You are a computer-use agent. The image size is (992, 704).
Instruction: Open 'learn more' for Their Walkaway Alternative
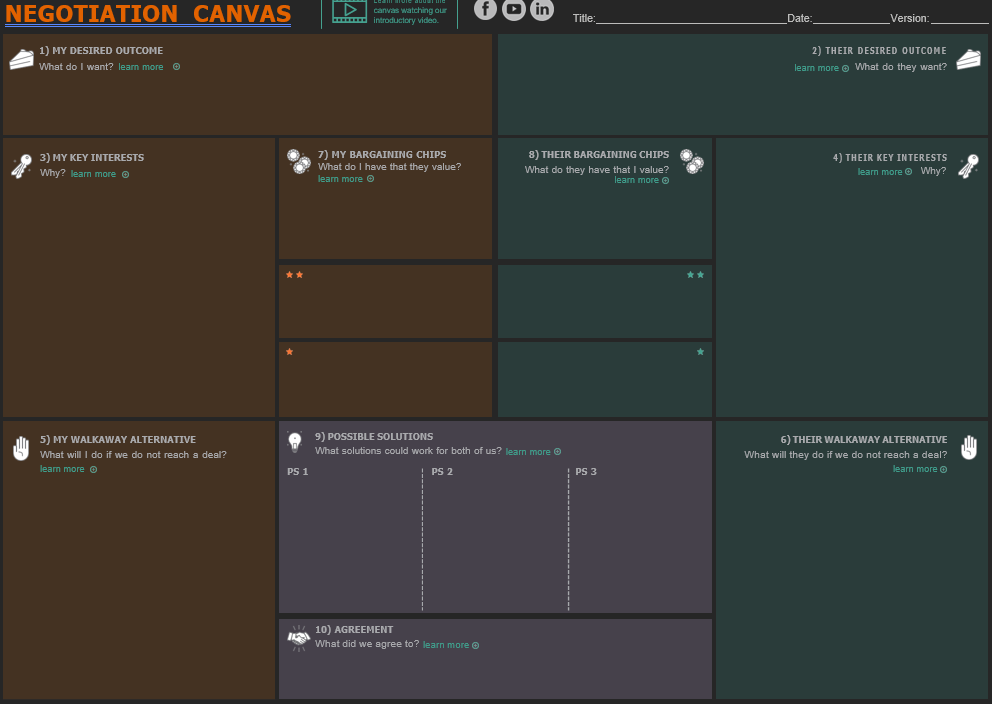click(x=915, y=469)
